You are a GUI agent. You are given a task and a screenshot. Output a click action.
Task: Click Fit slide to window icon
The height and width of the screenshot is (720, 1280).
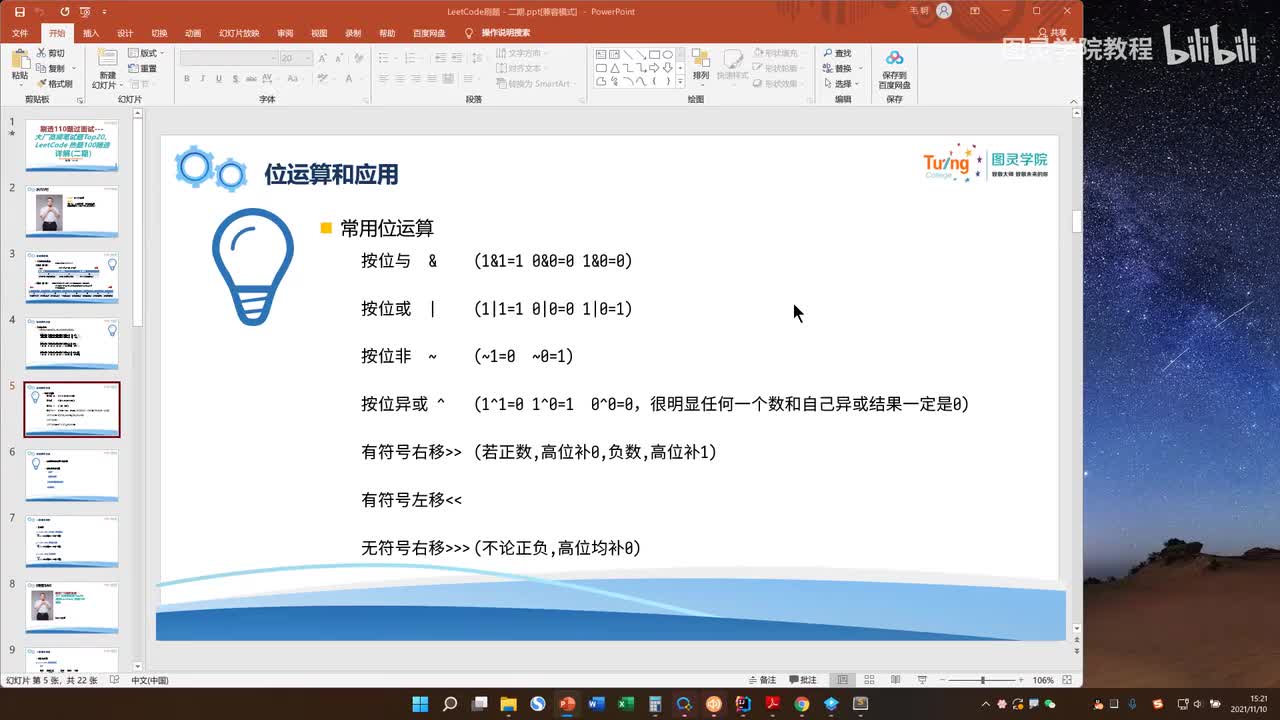tap(1069, 680)
